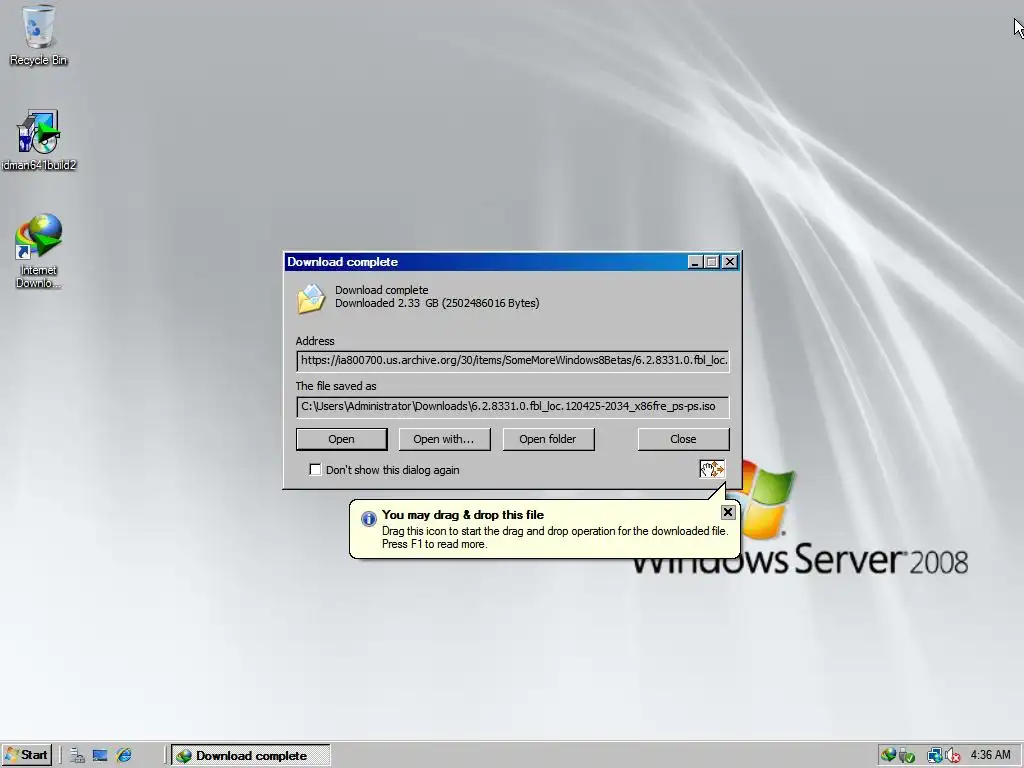This screenshot has height=768, width=1024.
Task: Click the network connection tray icon
Action: (935, 756)
